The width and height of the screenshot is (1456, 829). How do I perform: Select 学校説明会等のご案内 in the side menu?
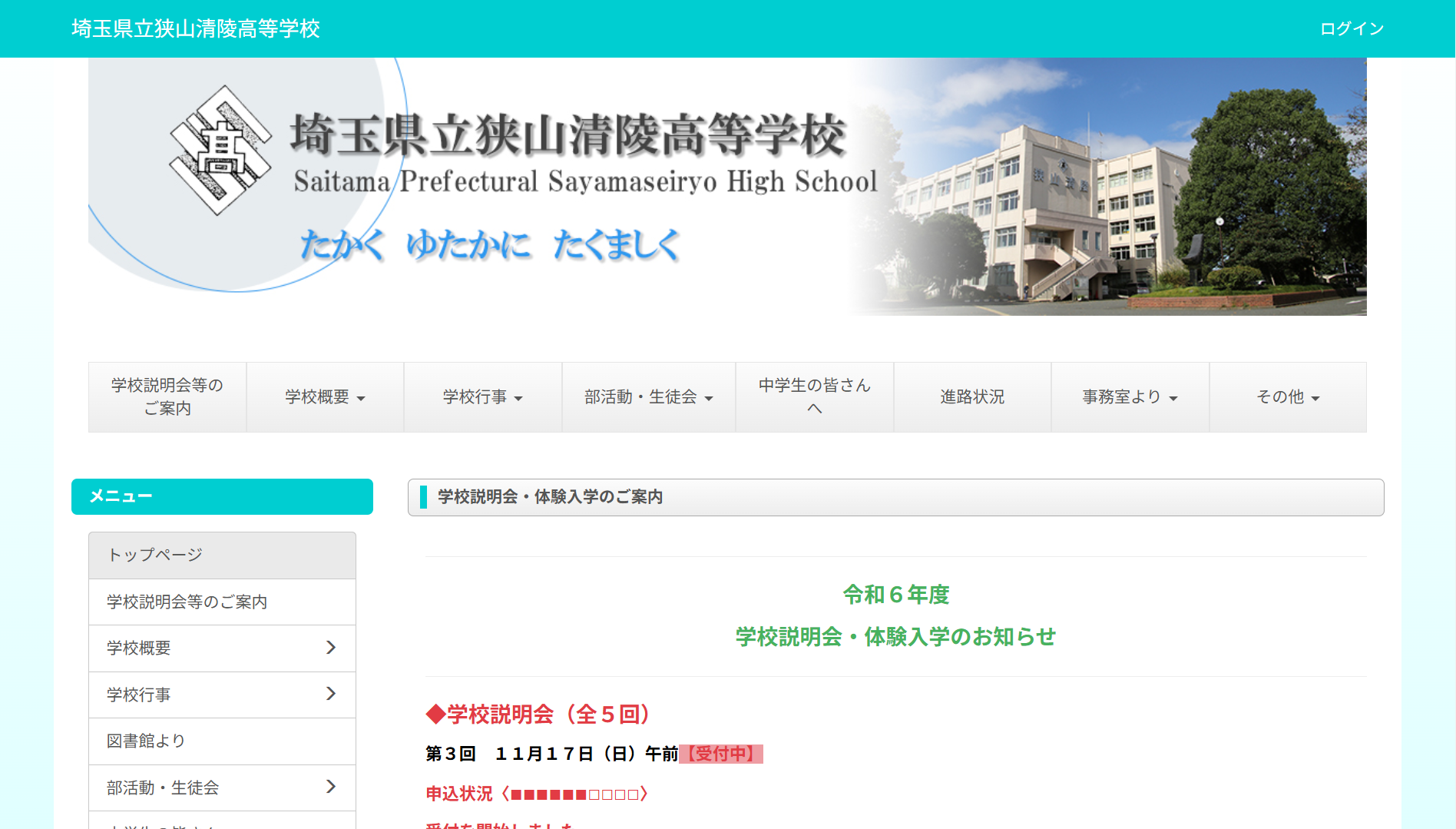[222, 602]
